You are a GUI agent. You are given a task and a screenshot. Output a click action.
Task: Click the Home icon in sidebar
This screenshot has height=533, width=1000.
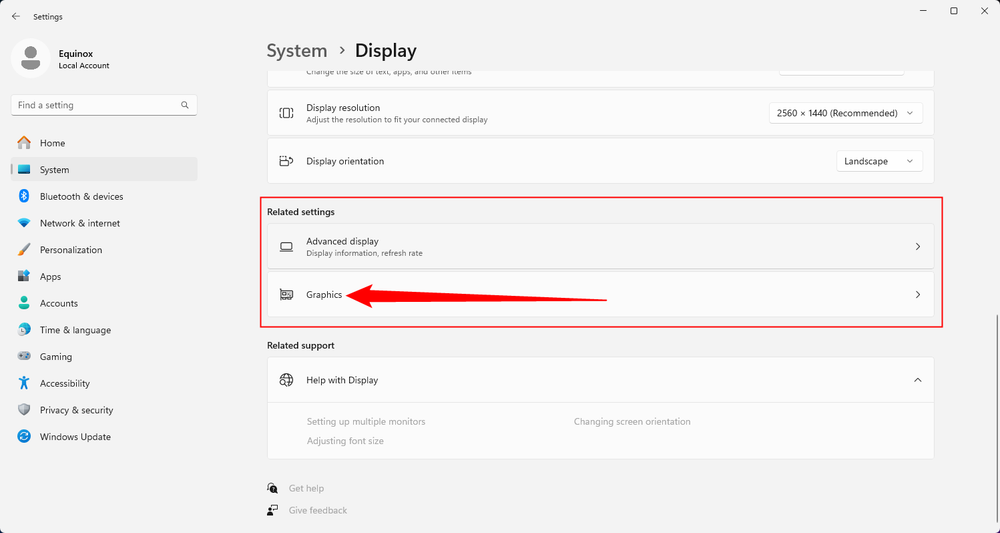click(x=24, y=143)
